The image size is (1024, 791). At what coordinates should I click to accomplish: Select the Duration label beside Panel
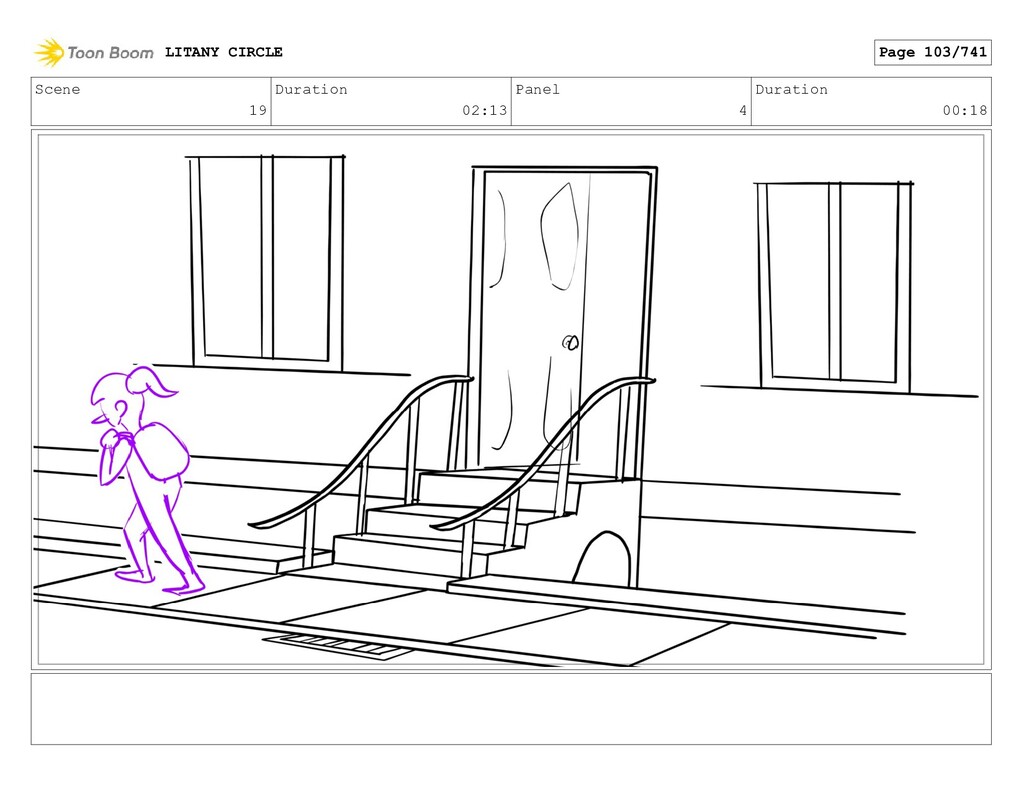pos(792,89)
